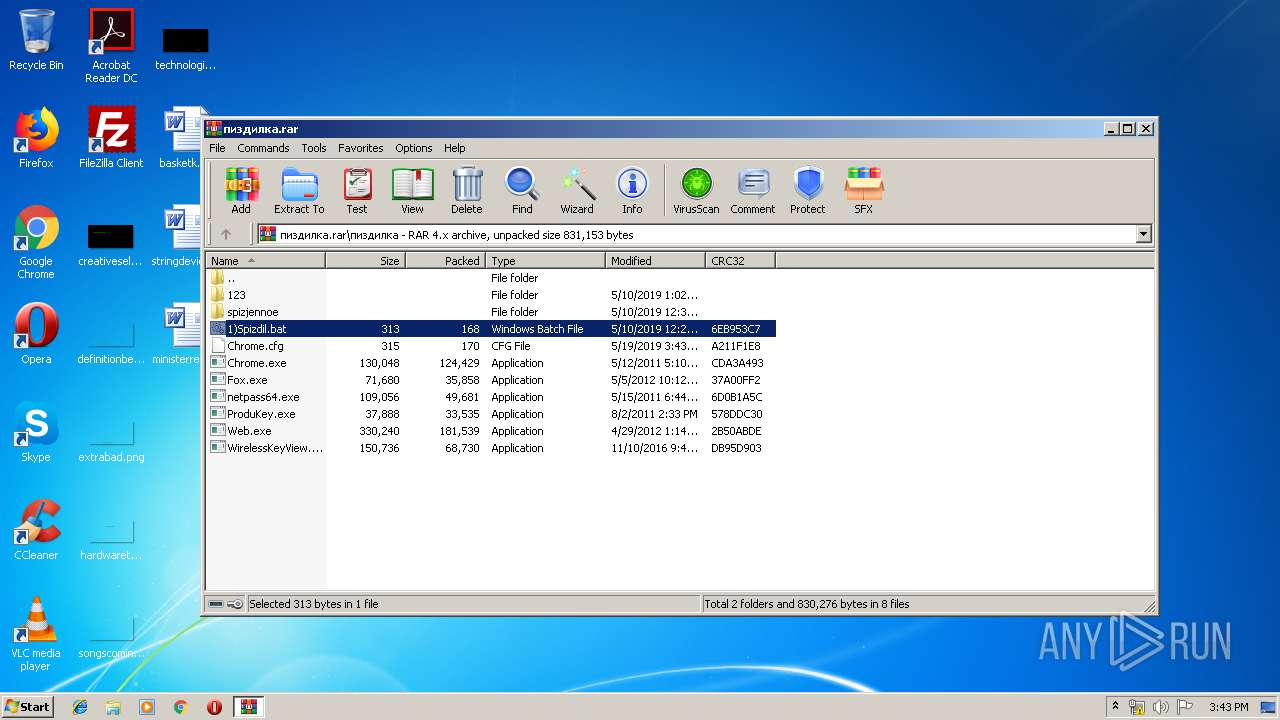Select the 123 folder row
Screen dimensions: 1280x720
point(491,295)
